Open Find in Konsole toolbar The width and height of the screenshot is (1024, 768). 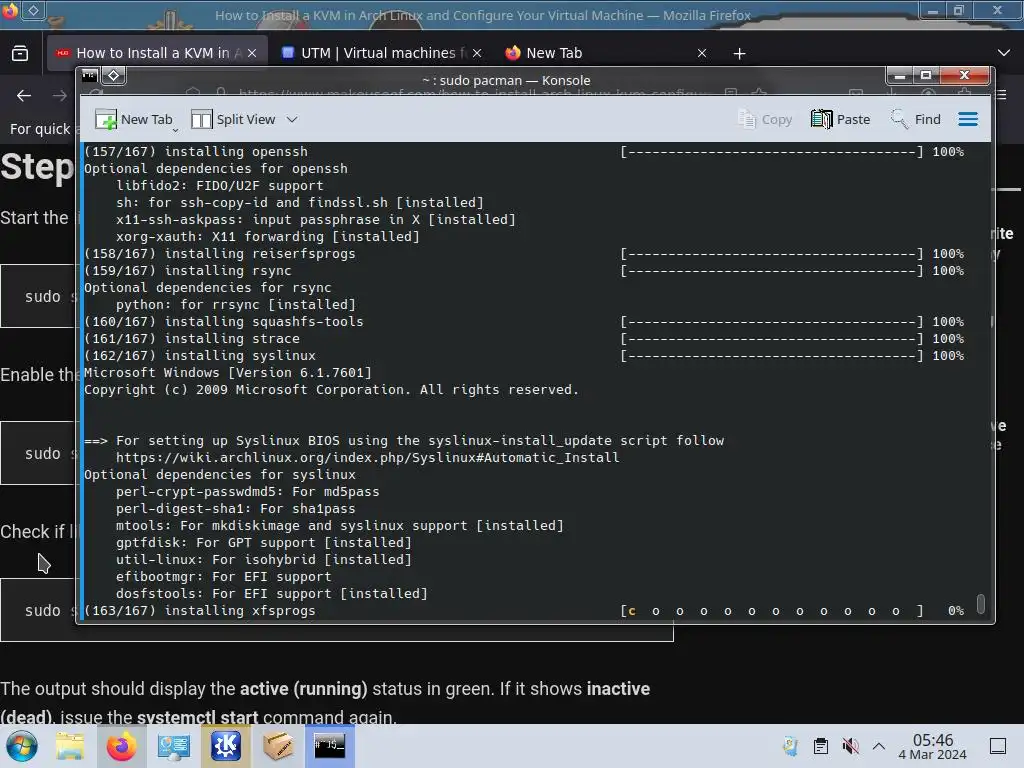916,120
